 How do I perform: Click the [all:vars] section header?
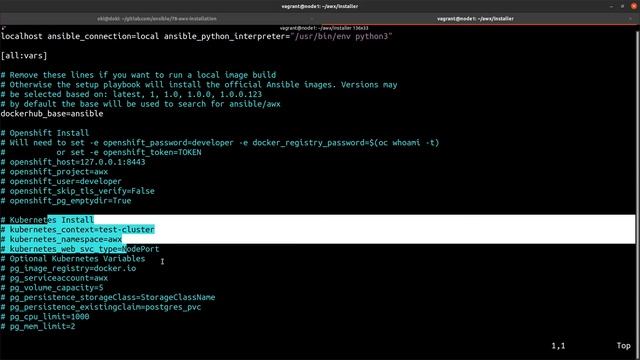(x=24, y=56)
